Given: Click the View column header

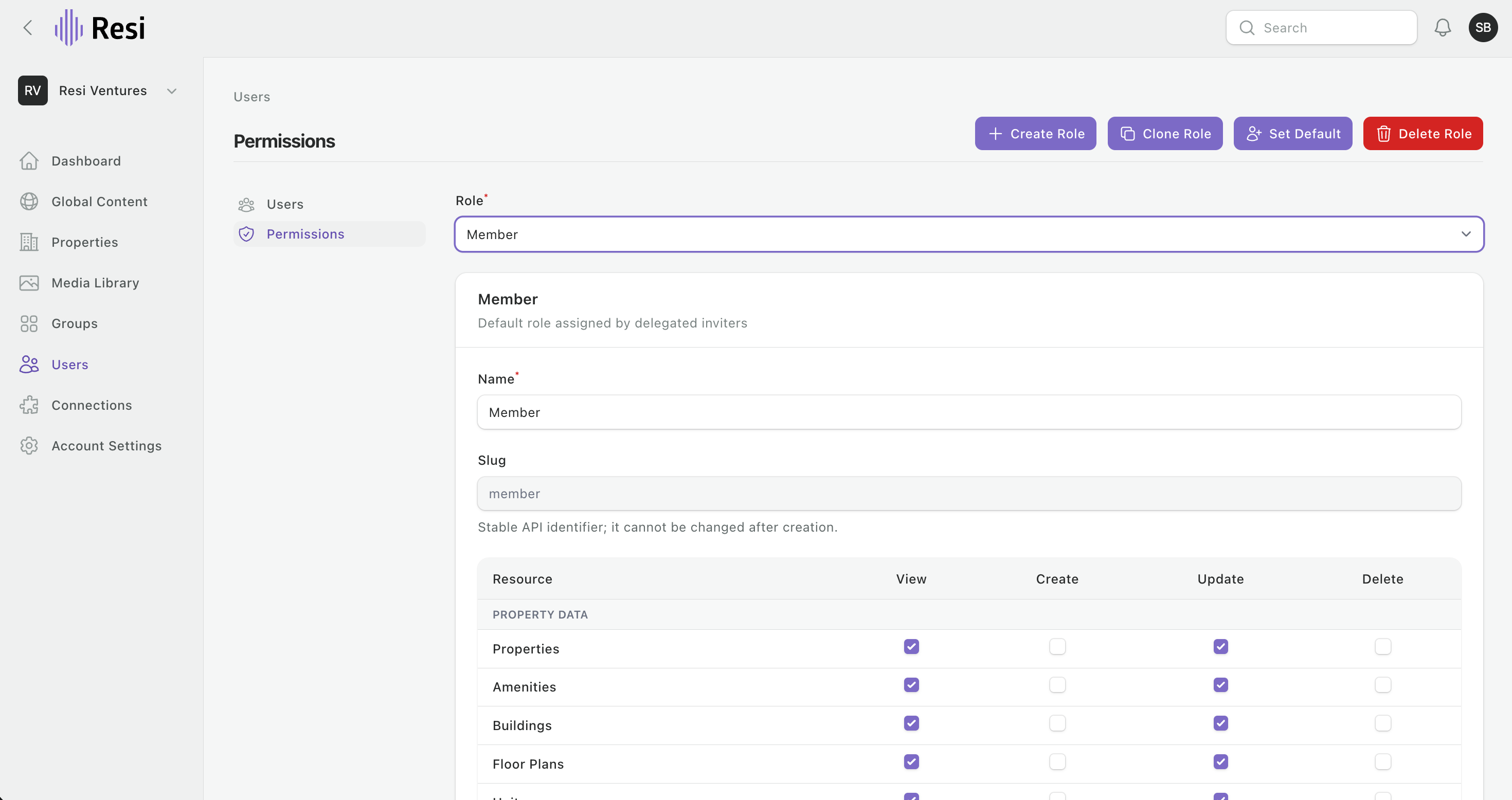Looking at the screenshot, I should (x=911, y=579).
